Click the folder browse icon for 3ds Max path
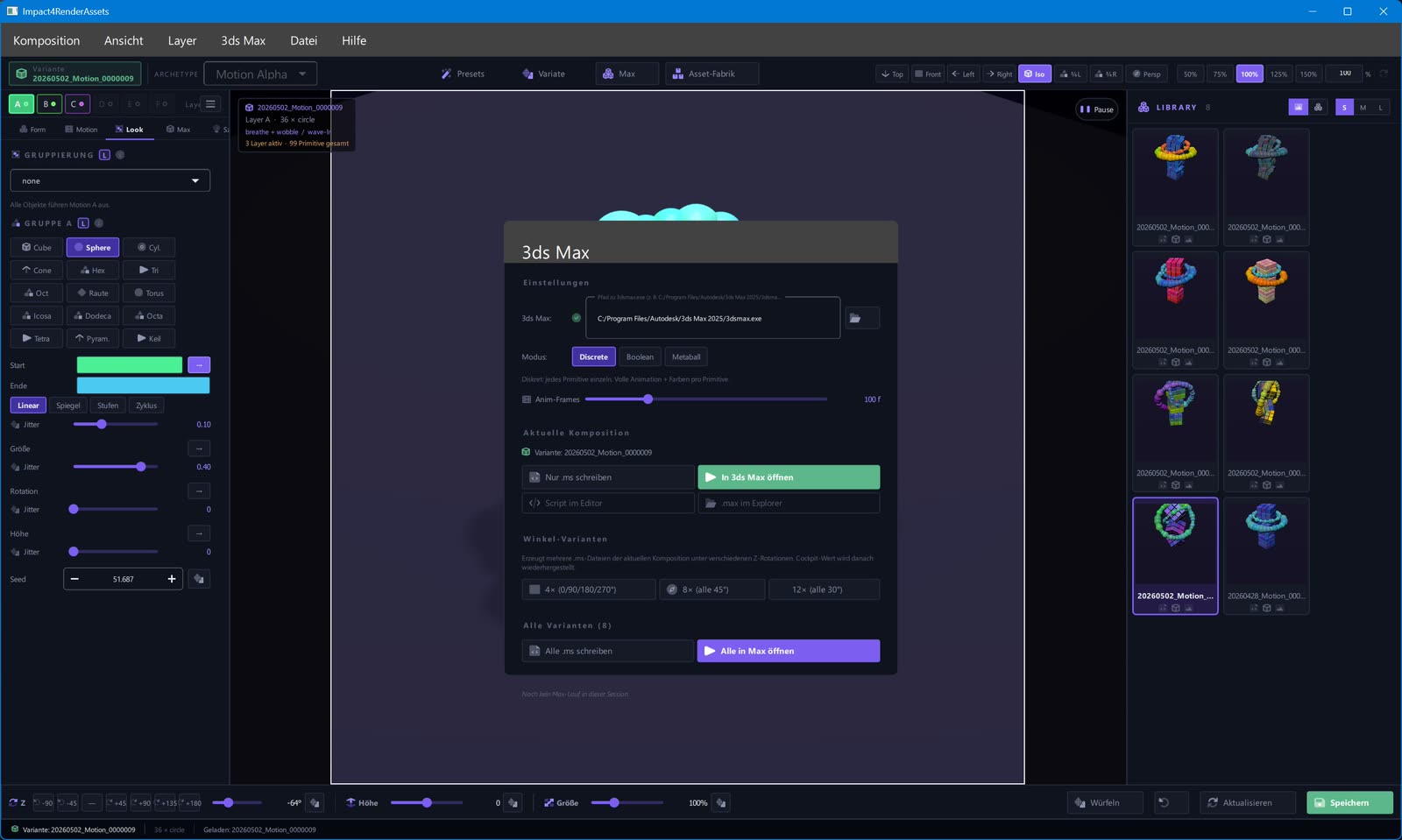 [x=861, y=318]
